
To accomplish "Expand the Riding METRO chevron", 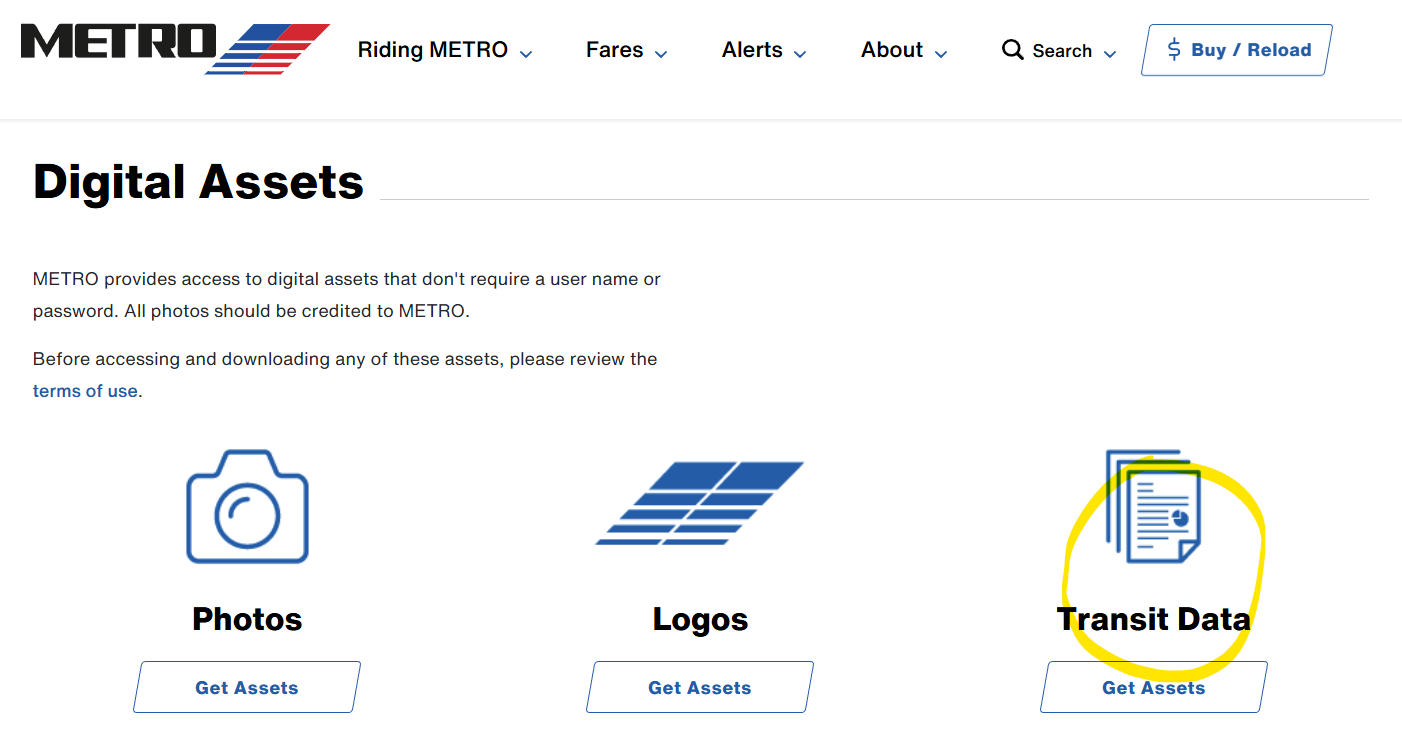I will point(527,54).
